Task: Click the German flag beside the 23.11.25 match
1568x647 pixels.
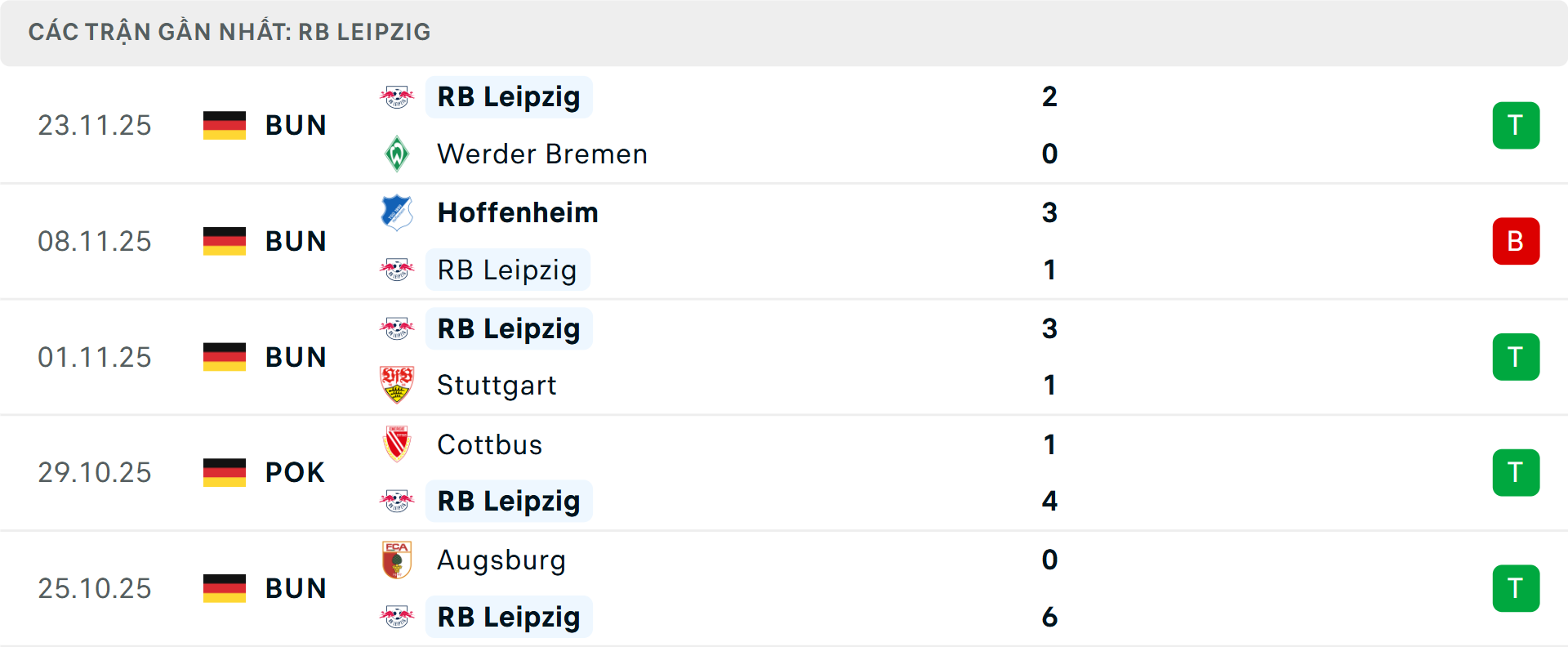Action: point(224,124)
